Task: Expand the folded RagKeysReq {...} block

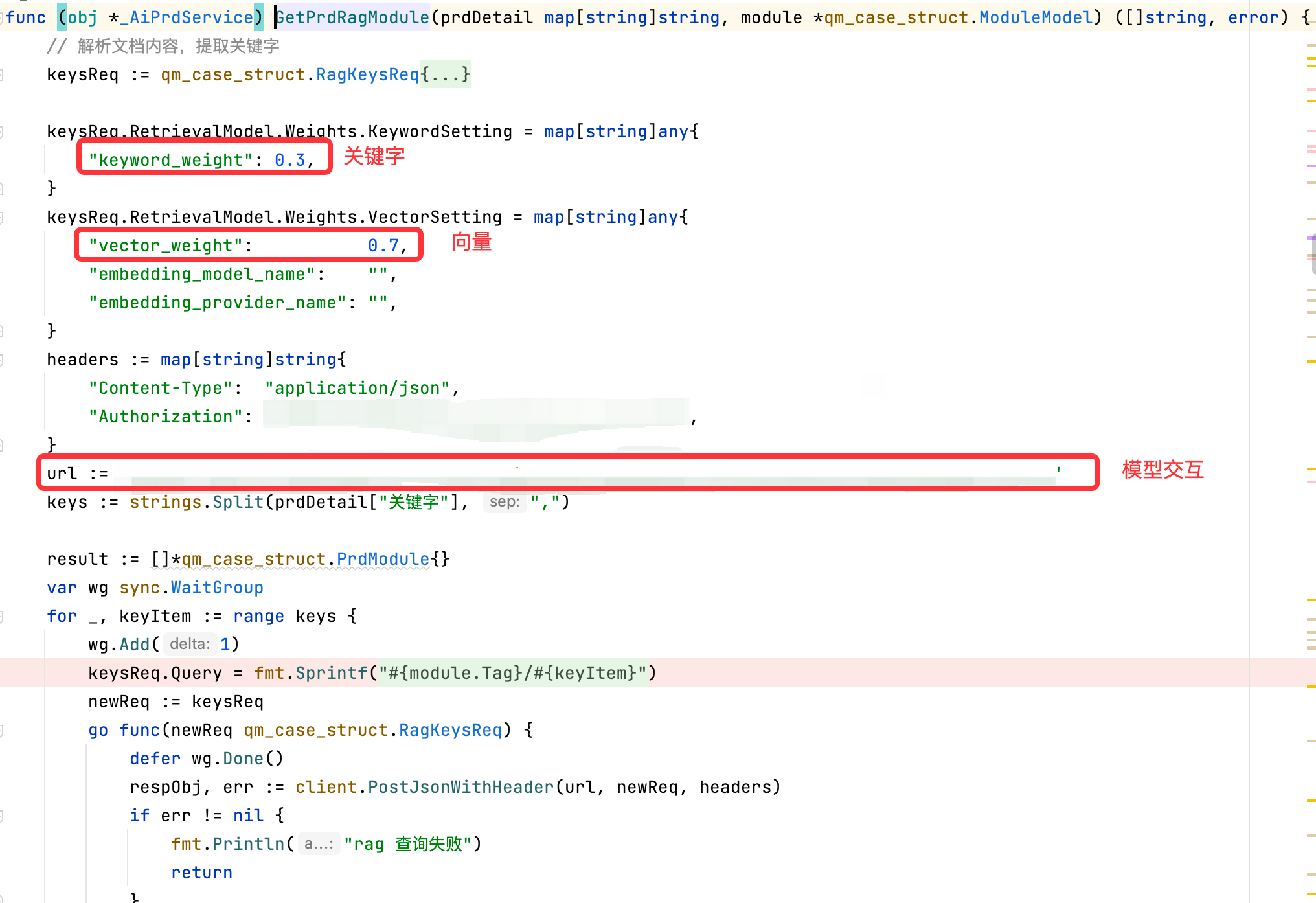Action: pyautogui.click(x=446, y=74)
